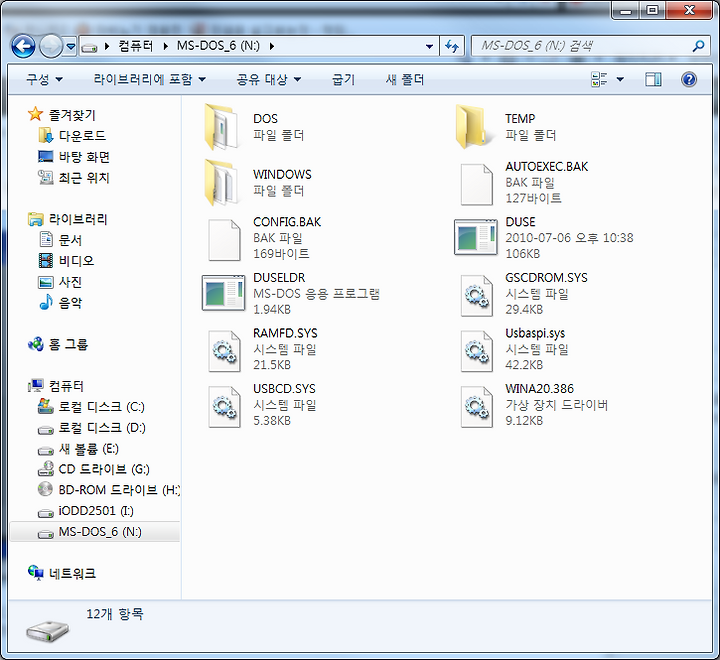720x660 pixels.
Task: Open the 라이브러리에 포함 menu
Action: point(149,79)
